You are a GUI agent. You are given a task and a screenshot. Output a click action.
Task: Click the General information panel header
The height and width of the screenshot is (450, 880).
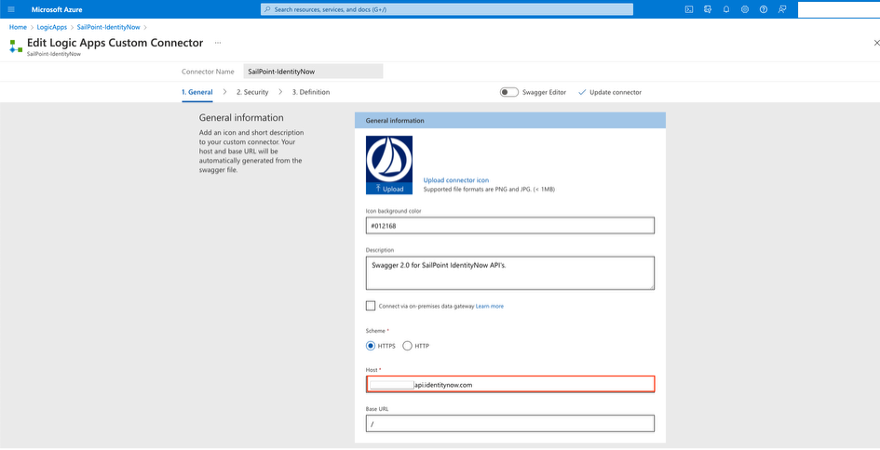pos(510,121)
